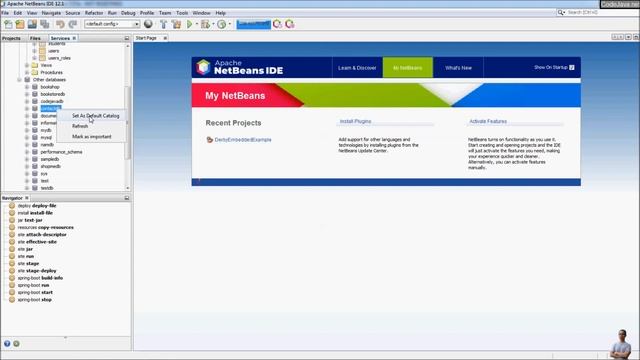The image size is (640, 360).
Task: Click the green icon beside Navigator help
Action: coord(16,344)
